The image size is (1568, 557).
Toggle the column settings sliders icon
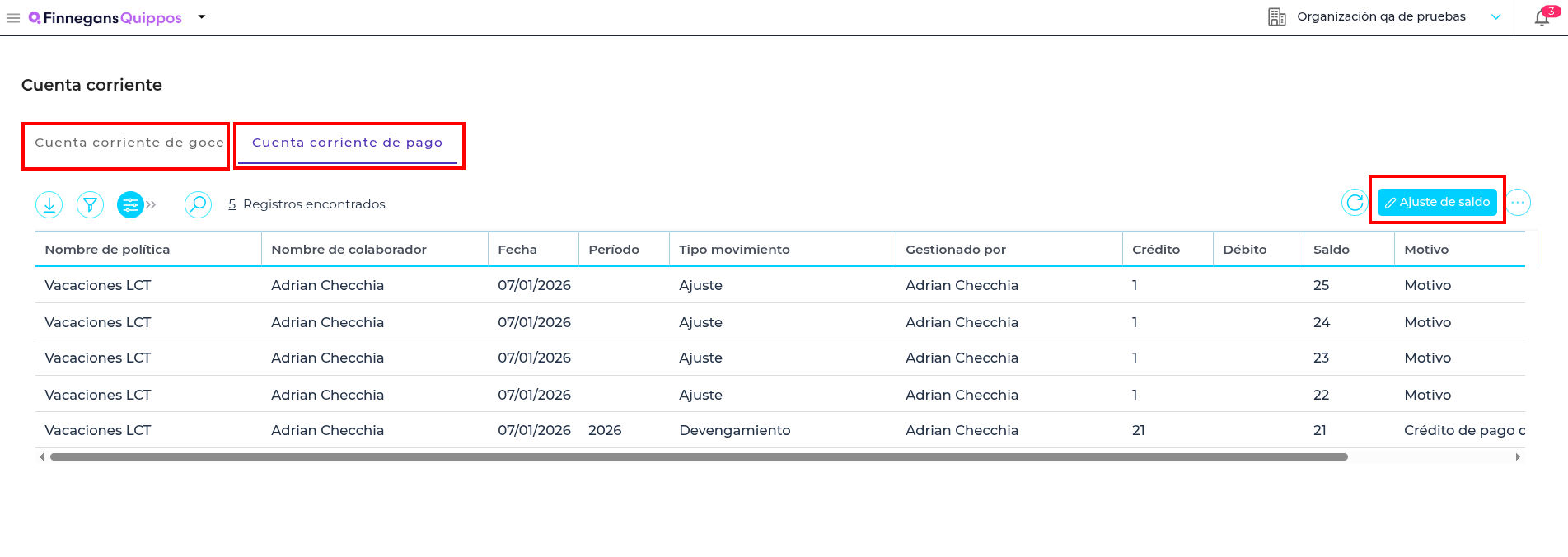tap(130, 204)
